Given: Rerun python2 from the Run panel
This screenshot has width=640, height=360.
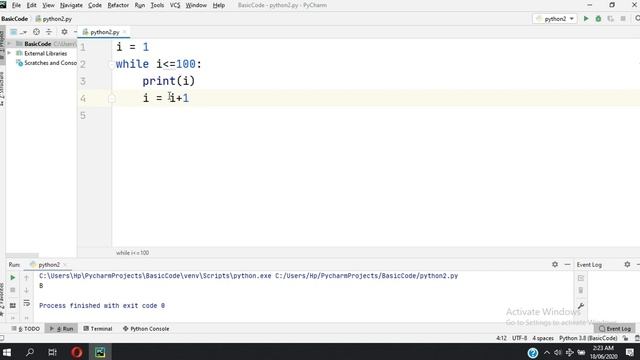Looking at the screenshot, I should (13, 278).
